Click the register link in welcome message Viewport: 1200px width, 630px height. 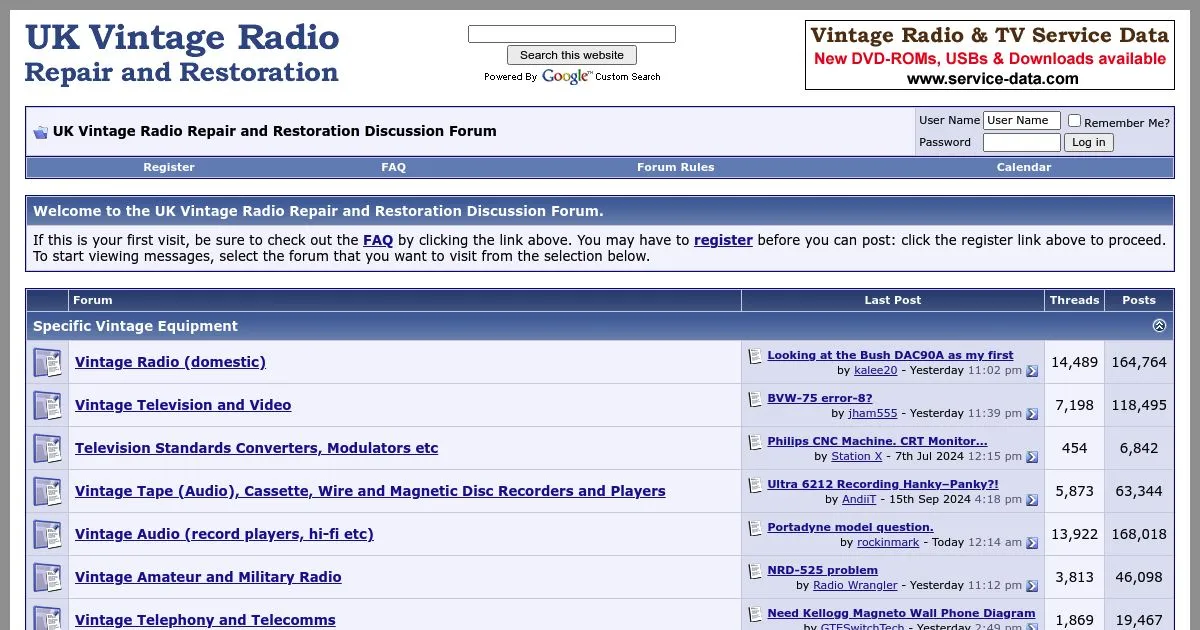[723, 240]
